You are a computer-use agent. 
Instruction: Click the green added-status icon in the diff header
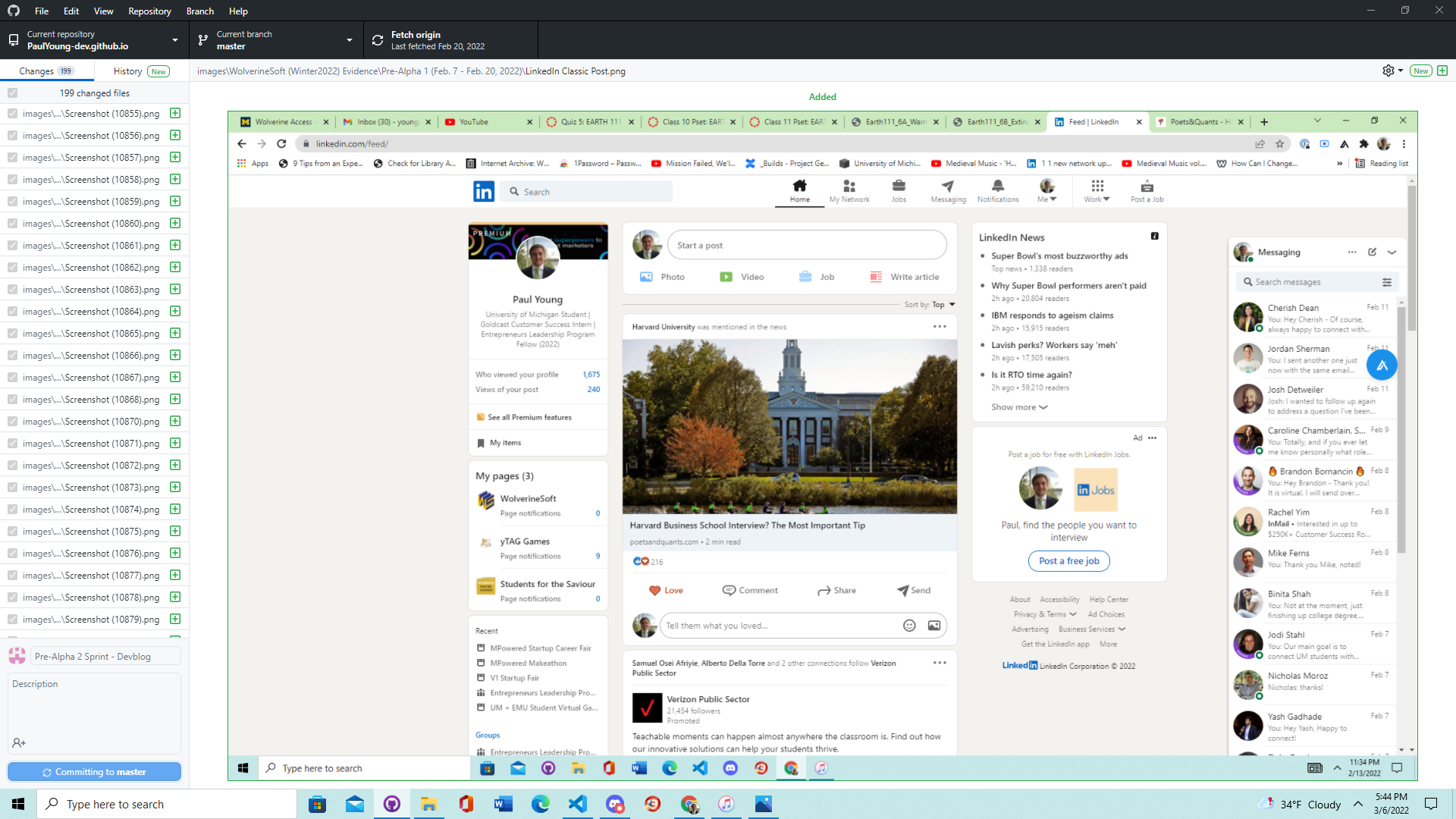pos(1442,71)
